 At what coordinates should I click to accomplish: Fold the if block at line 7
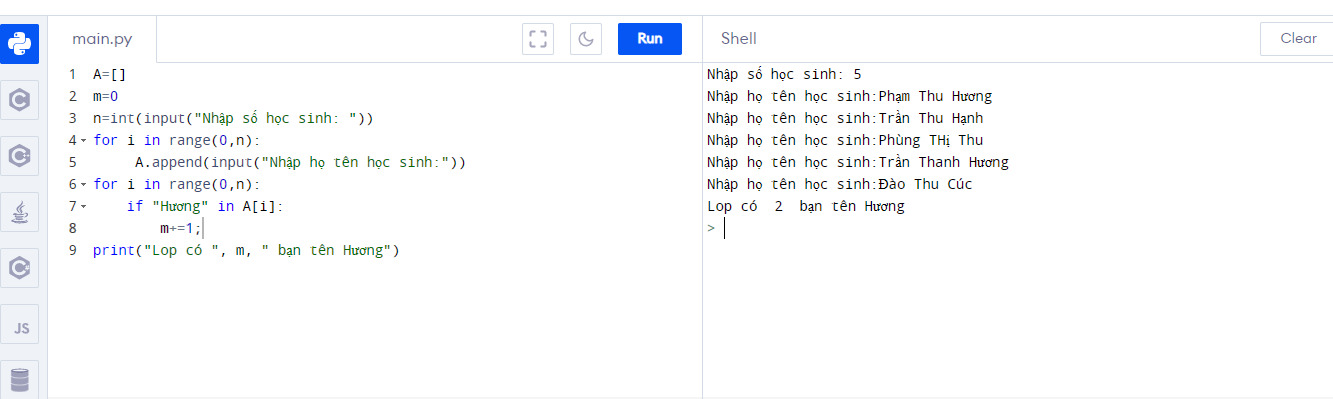[x=83, y=207]
